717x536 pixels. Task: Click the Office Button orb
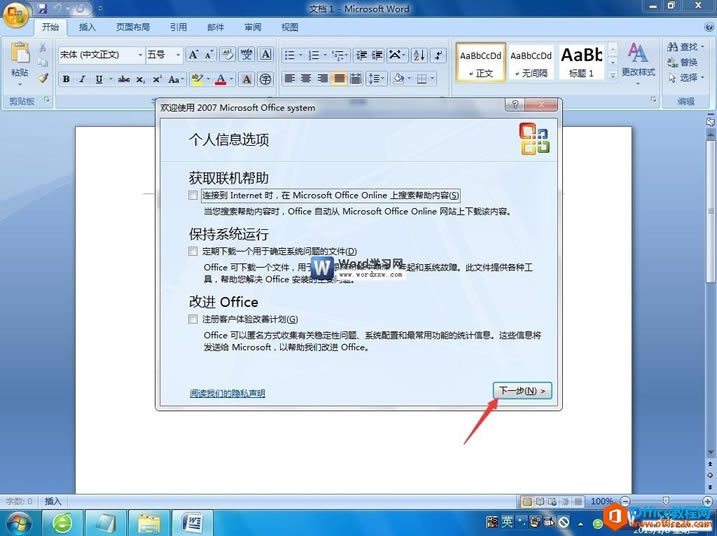coord(15,15)
